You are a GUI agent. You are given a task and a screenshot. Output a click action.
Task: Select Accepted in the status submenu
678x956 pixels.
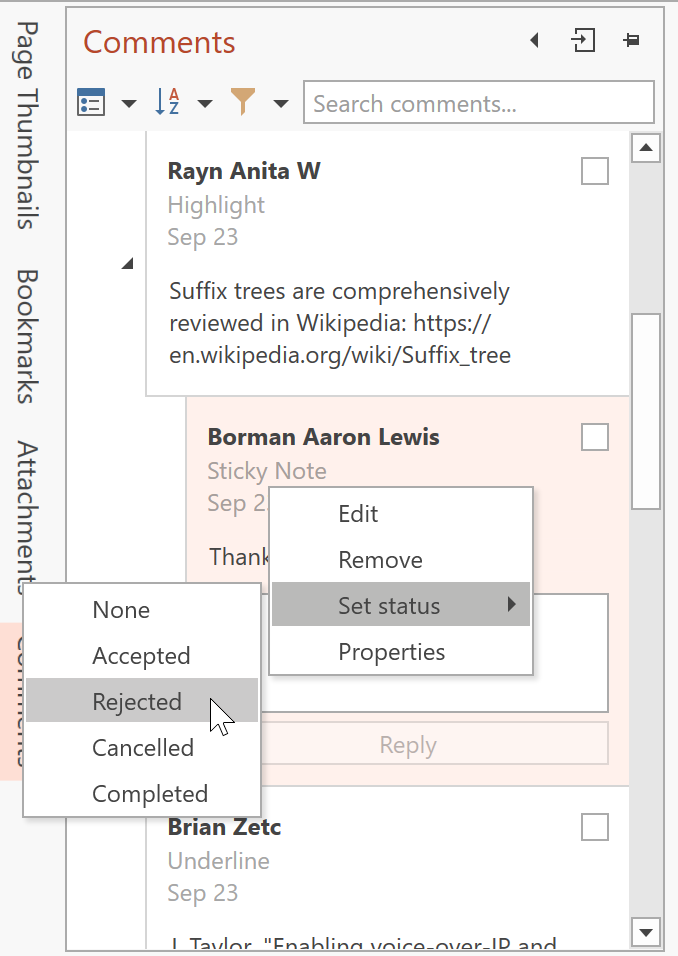(x=141, y=656)
